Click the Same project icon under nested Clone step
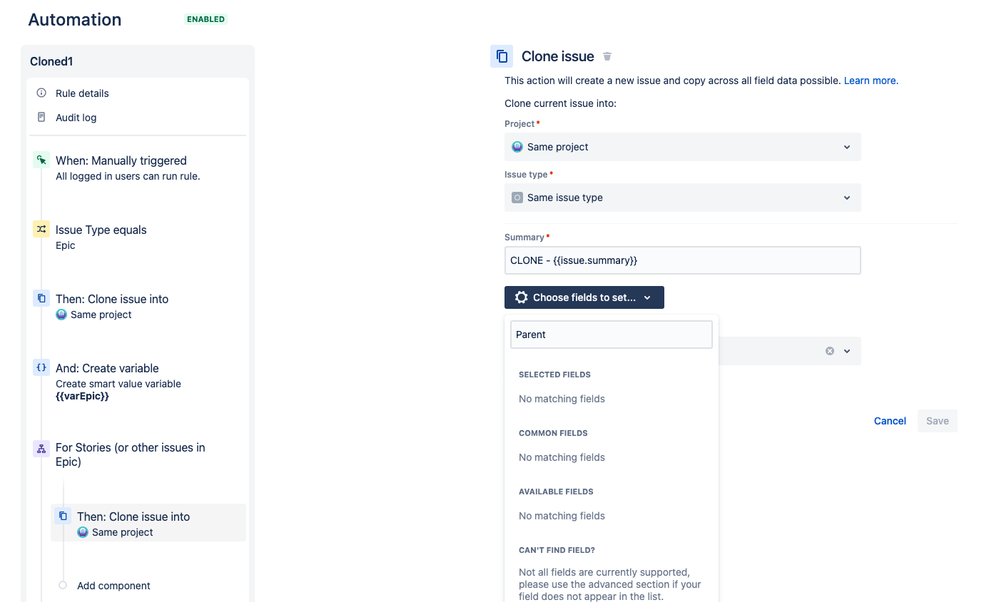This screenshot has width=999, height=602. tap(83, 533)
